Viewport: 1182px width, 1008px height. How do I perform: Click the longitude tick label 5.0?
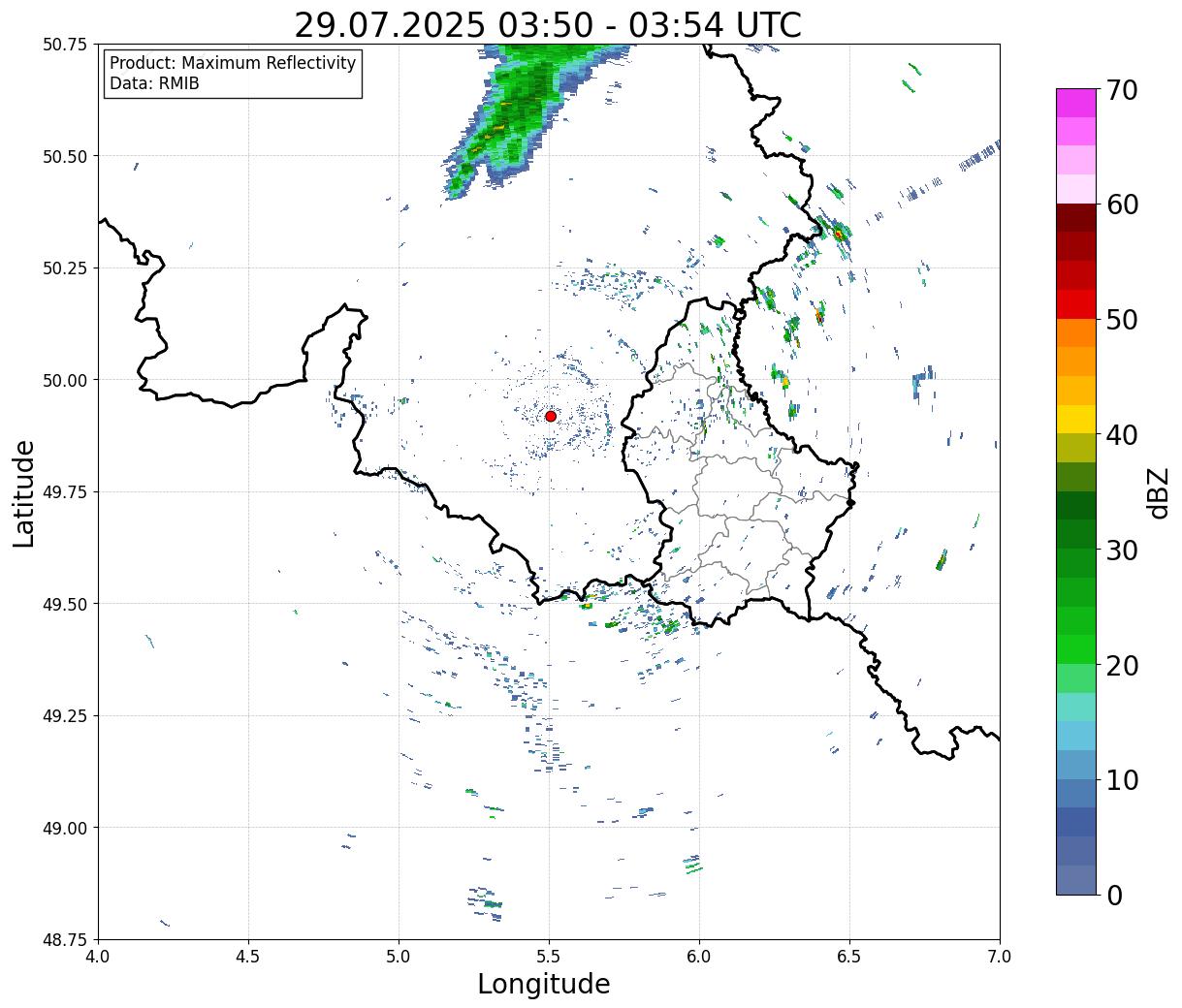tap(399, 956)
